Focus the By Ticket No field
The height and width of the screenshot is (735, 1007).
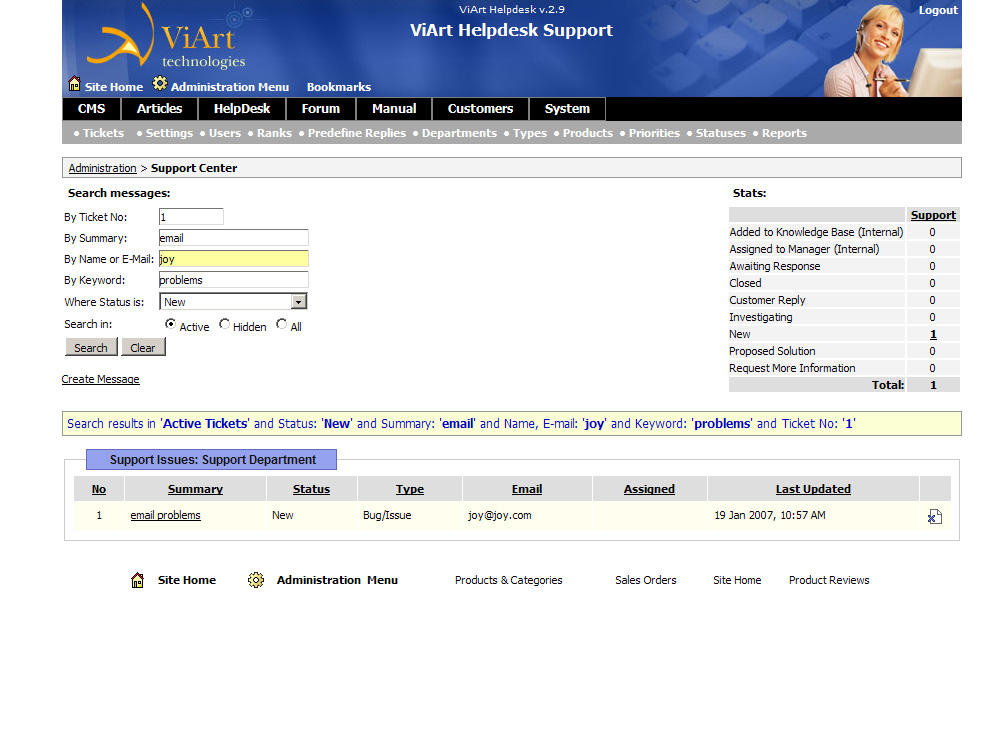[191, 217]
